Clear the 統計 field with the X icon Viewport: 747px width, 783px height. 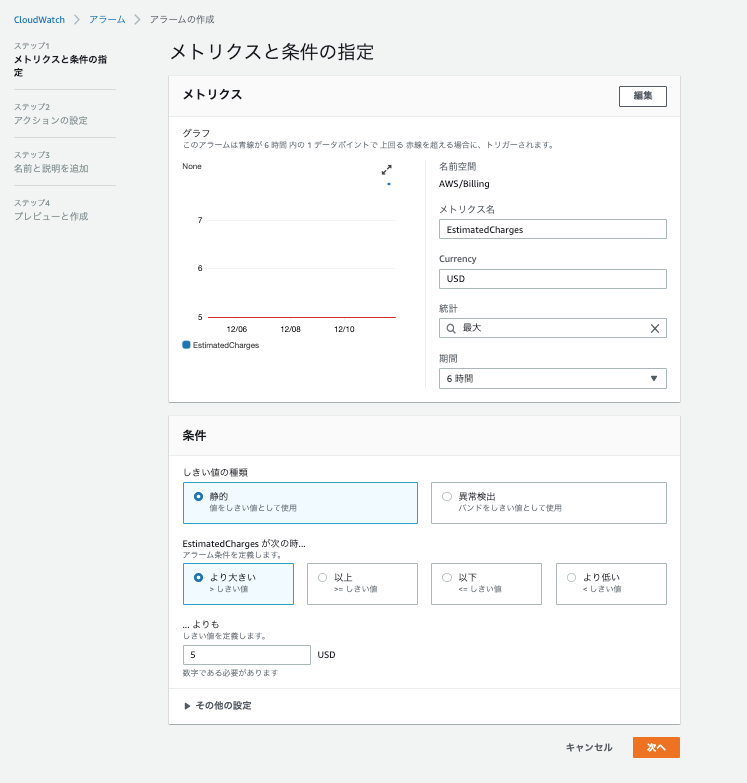click(655, 329)
